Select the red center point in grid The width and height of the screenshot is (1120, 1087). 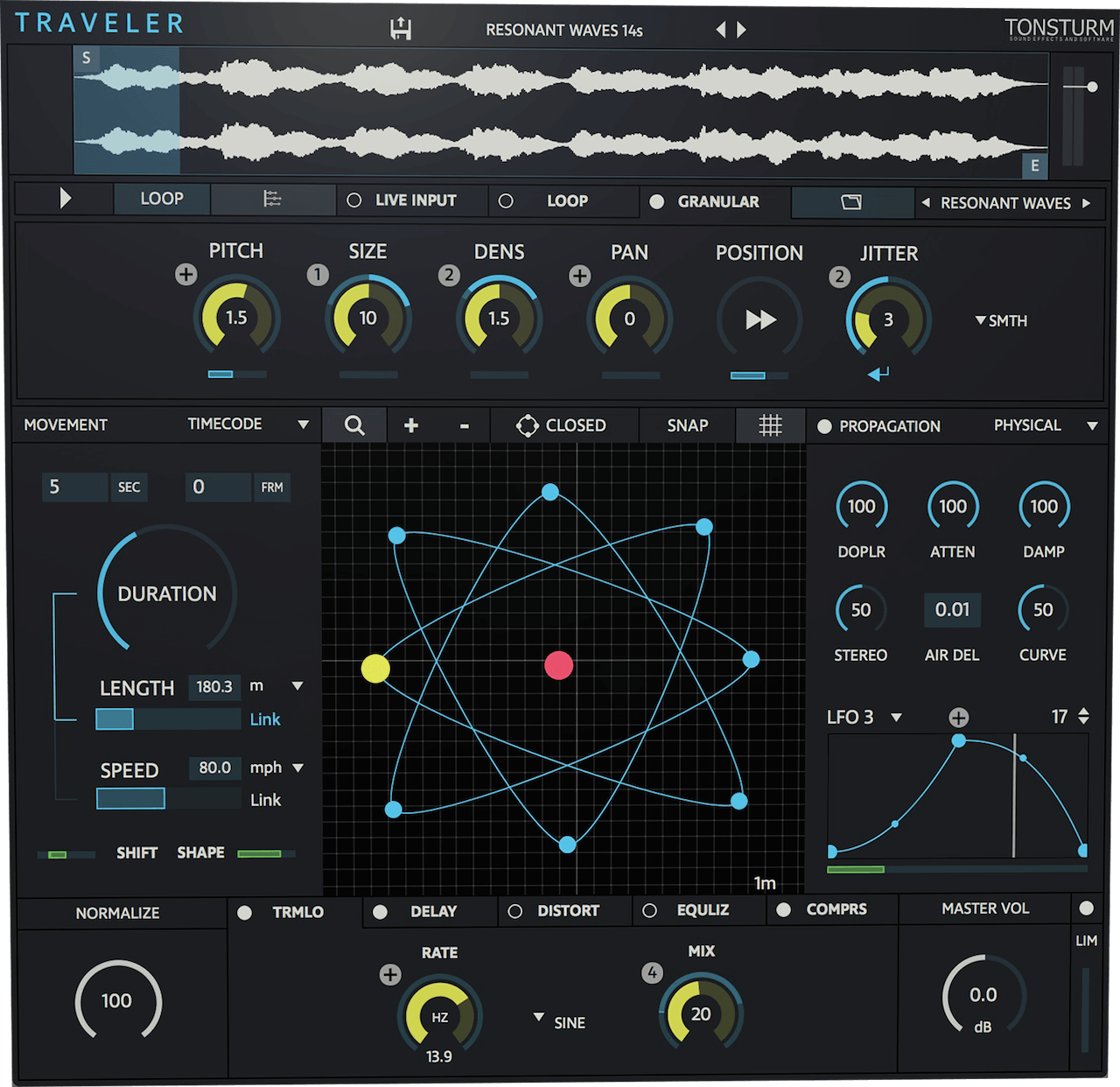(x=559, y=665)
